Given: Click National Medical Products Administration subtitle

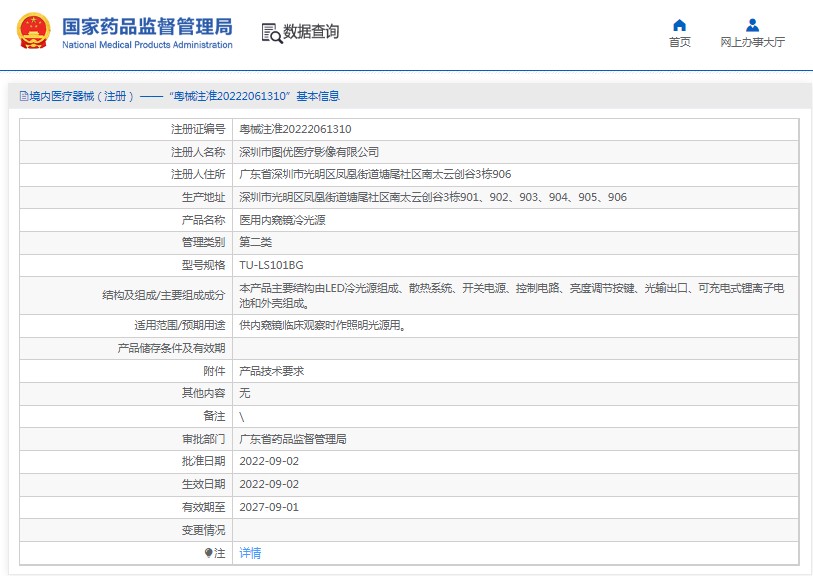Looking at the screenshot, I should 147,45.
